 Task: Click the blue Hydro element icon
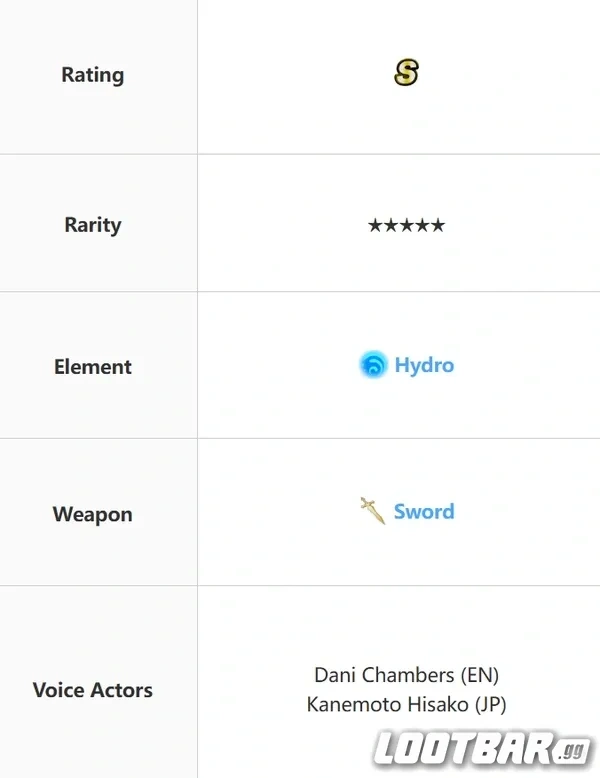[373, 365]
